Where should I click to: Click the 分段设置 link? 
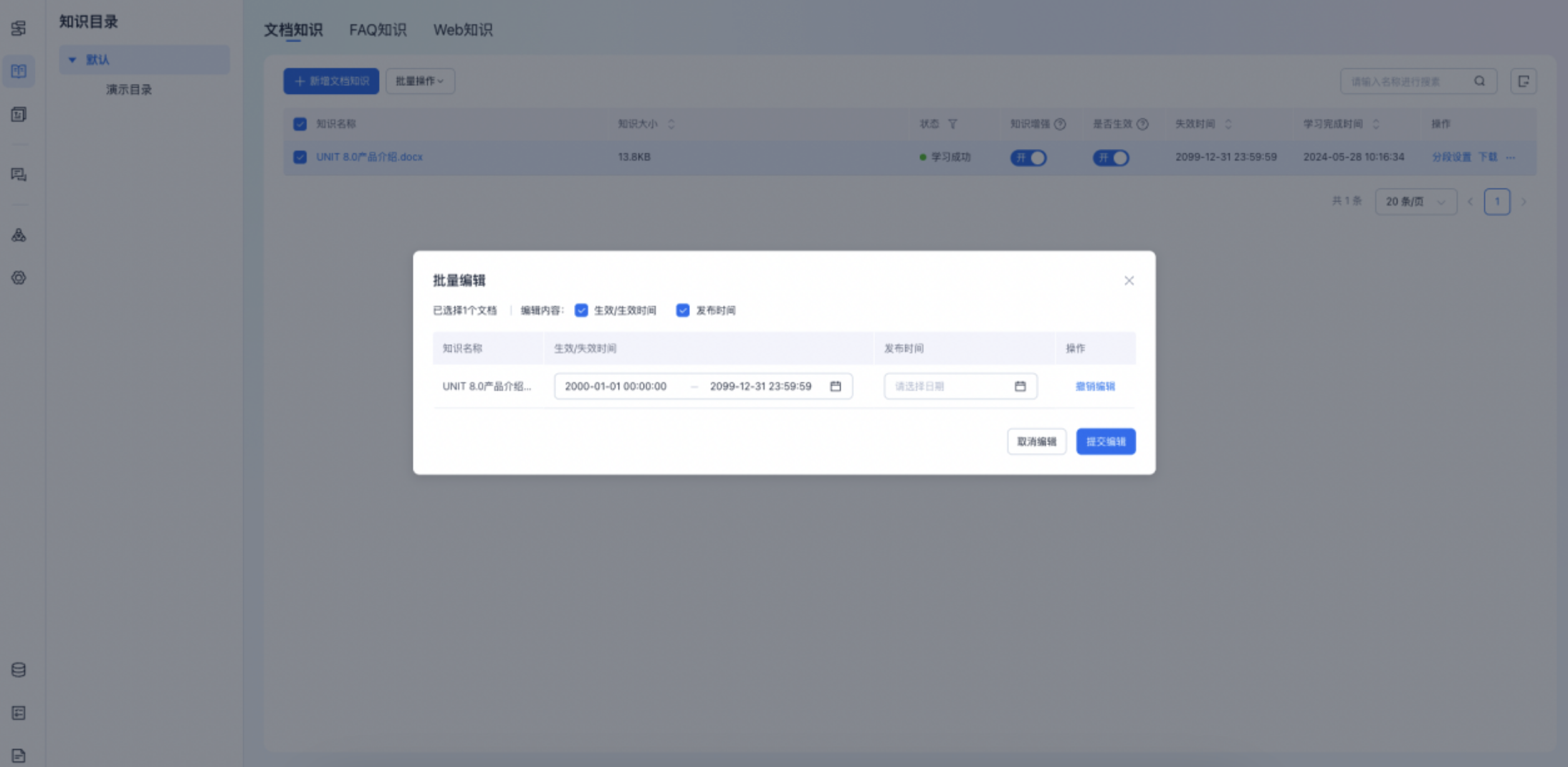tap(1451, 157)
